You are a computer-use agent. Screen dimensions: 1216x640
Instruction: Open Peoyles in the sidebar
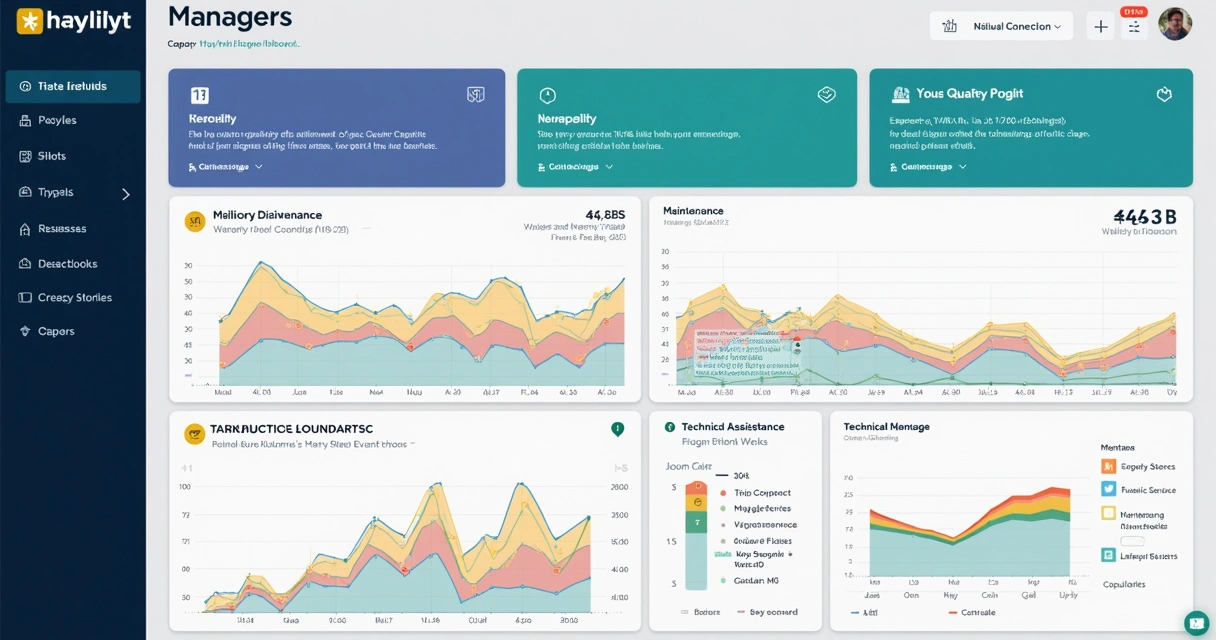click(x=57, y=120)
